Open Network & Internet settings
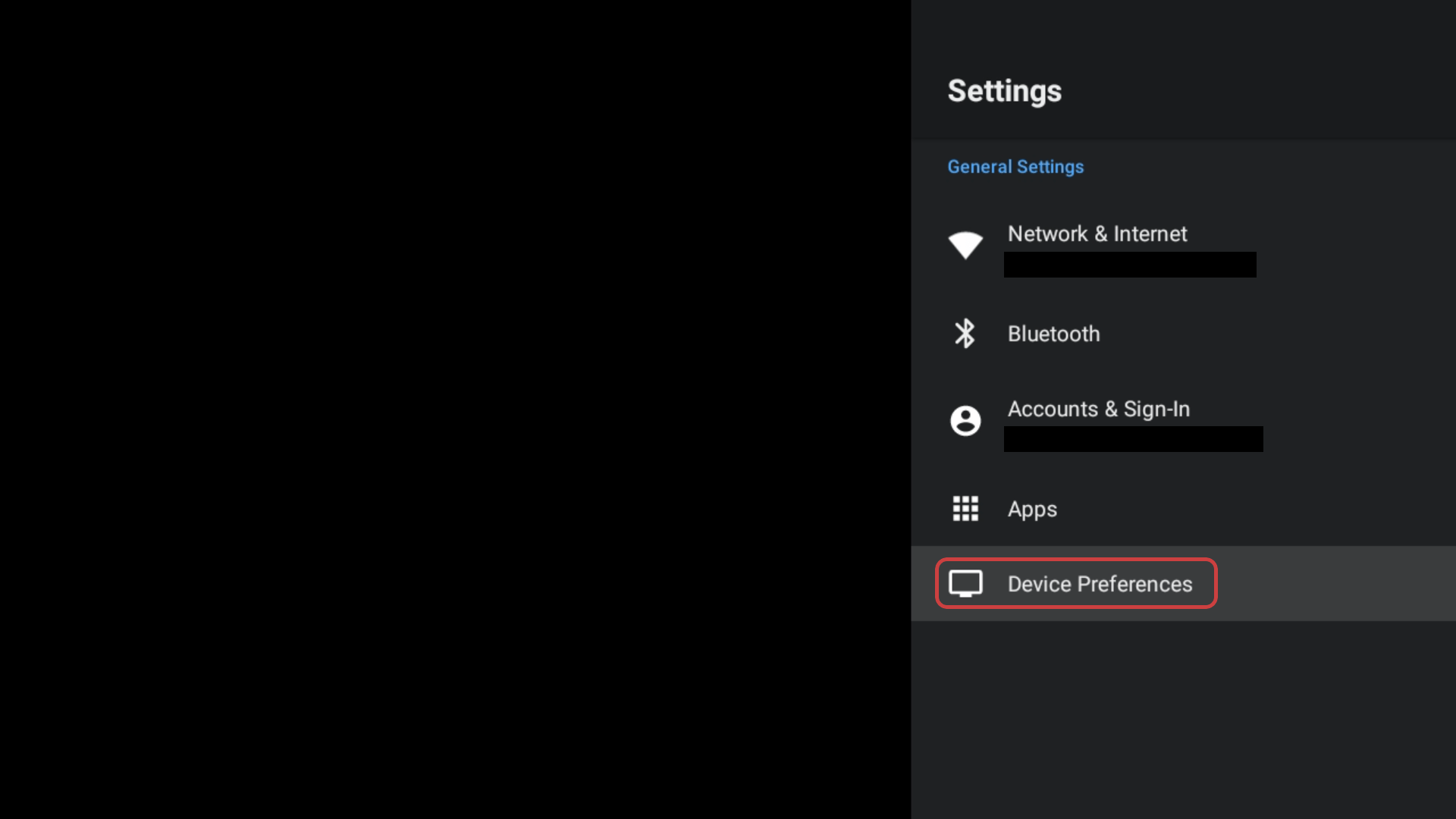Screen dimensions: 1456x819 [x=1097, y=234]
